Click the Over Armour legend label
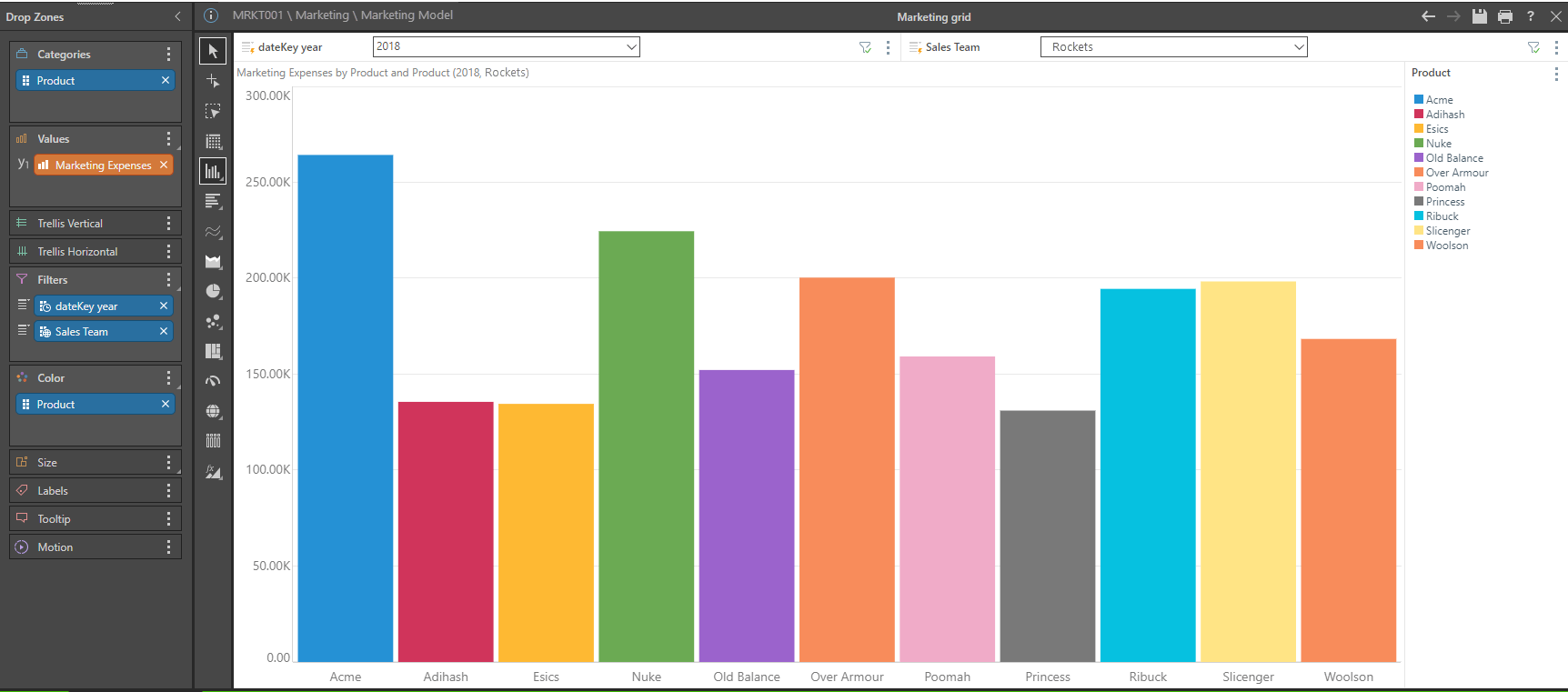This screenshot has height=692, width=1568. click(x=1457, y=173)
